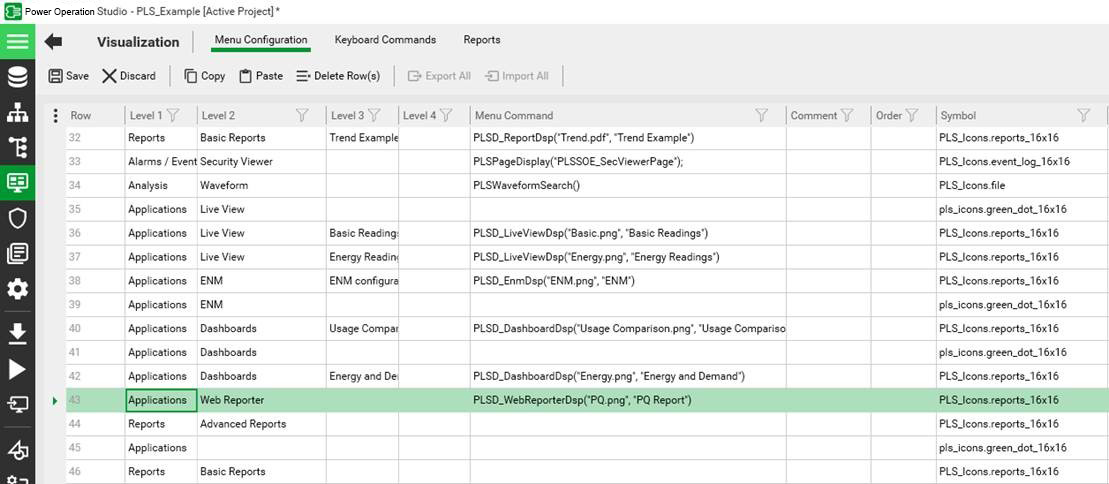Click the monitor with arrow sidebar icon
Screen dimensions: 1109x484
(x=18, y=405)
